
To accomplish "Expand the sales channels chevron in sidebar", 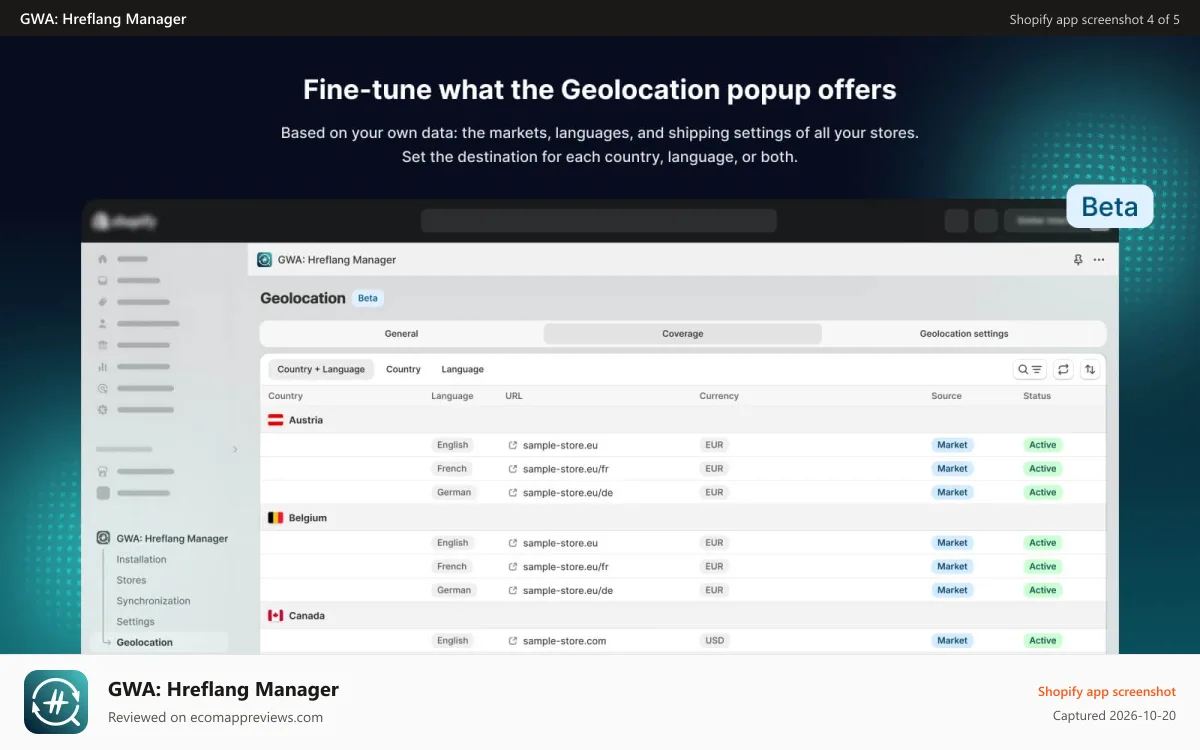I will (235, 450).
